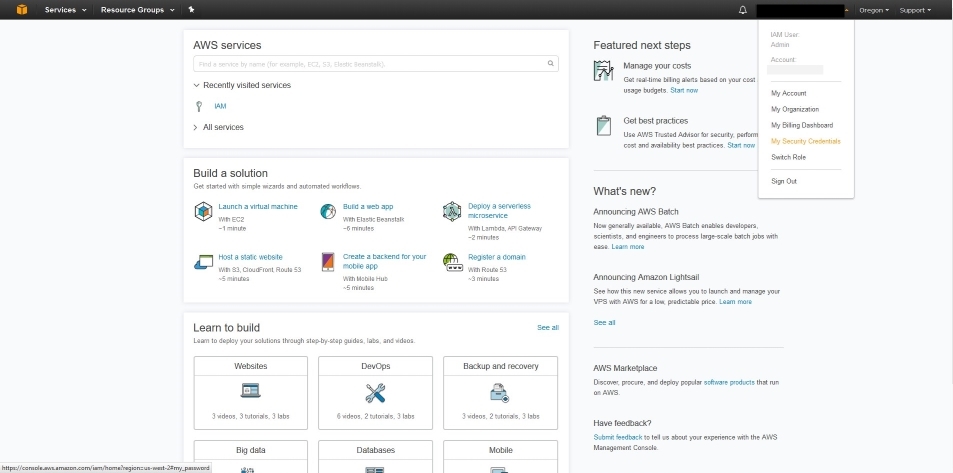Click Sign Out in account menu
Viewport: 953px width, 473px height.
coord(783,181)
